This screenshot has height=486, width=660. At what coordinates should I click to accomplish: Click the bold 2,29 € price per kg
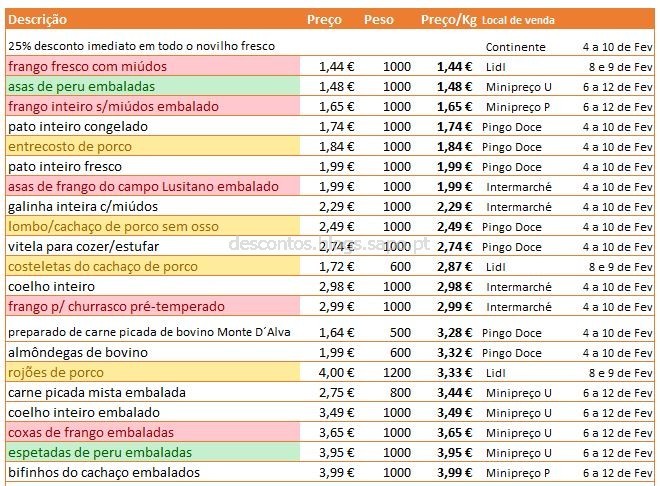(454, 207)
